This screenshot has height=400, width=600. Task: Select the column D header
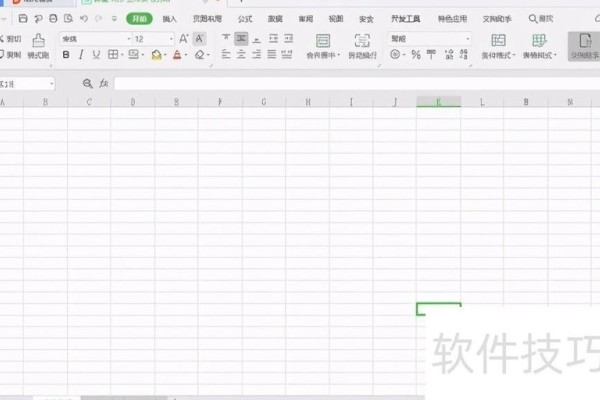pos(133,102)
